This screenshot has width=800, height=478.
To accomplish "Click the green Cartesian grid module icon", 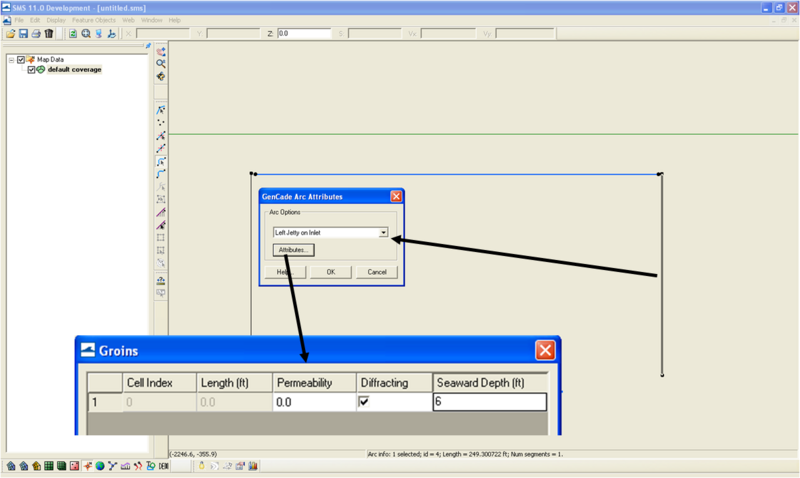I will [x=49, y=466].
